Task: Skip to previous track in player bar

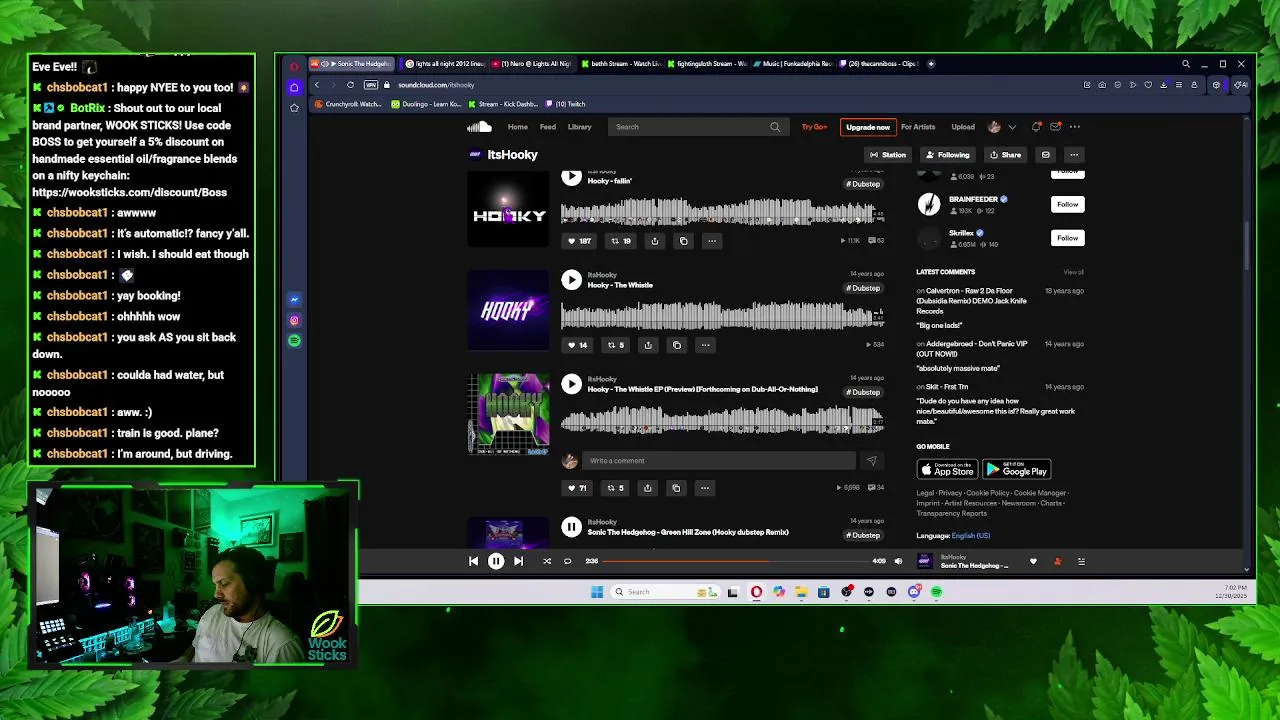Action: pyautogui.click(x=474, y=562)
